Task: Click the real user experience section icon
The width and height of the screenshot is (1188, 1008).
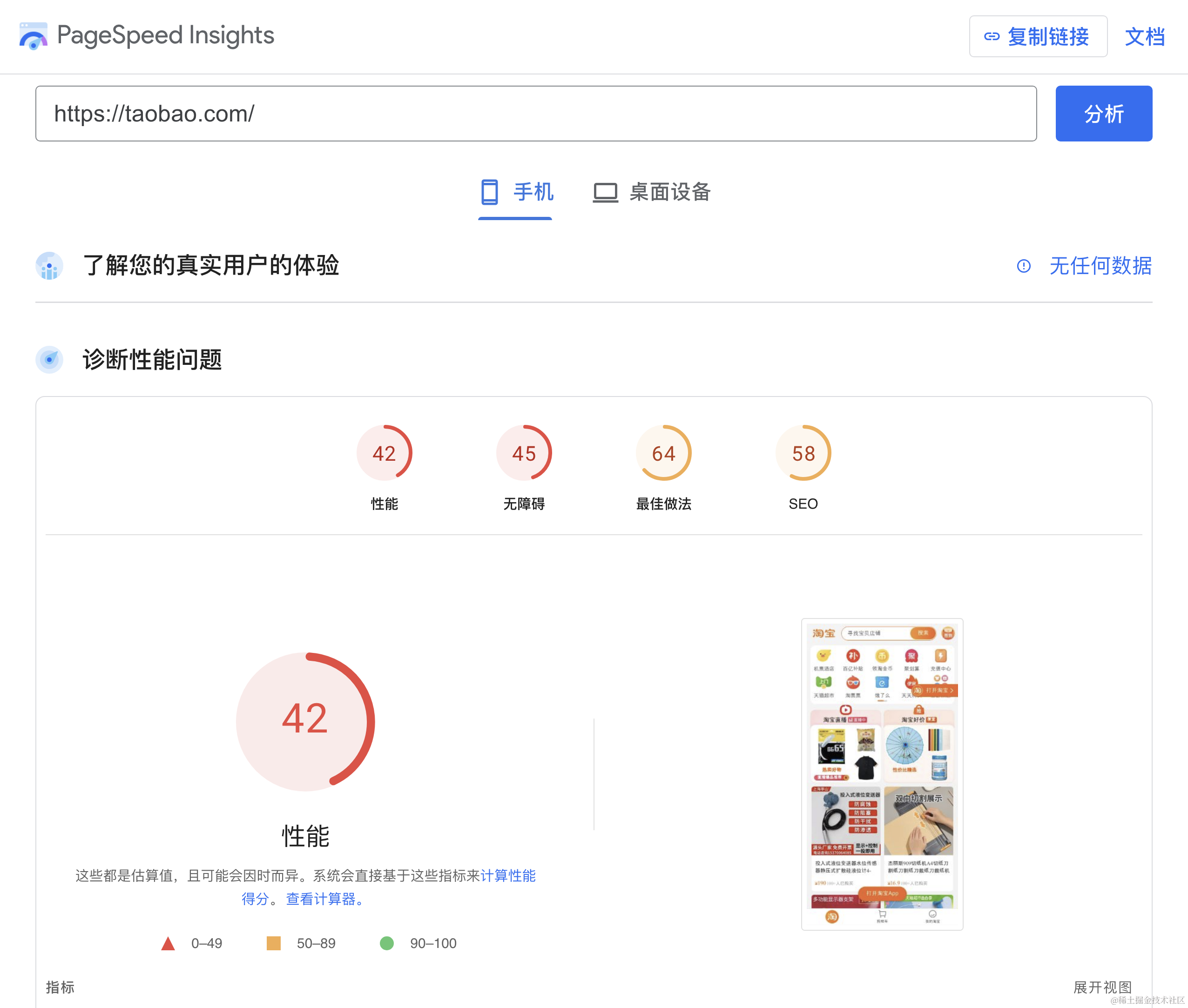Action: 49,266
